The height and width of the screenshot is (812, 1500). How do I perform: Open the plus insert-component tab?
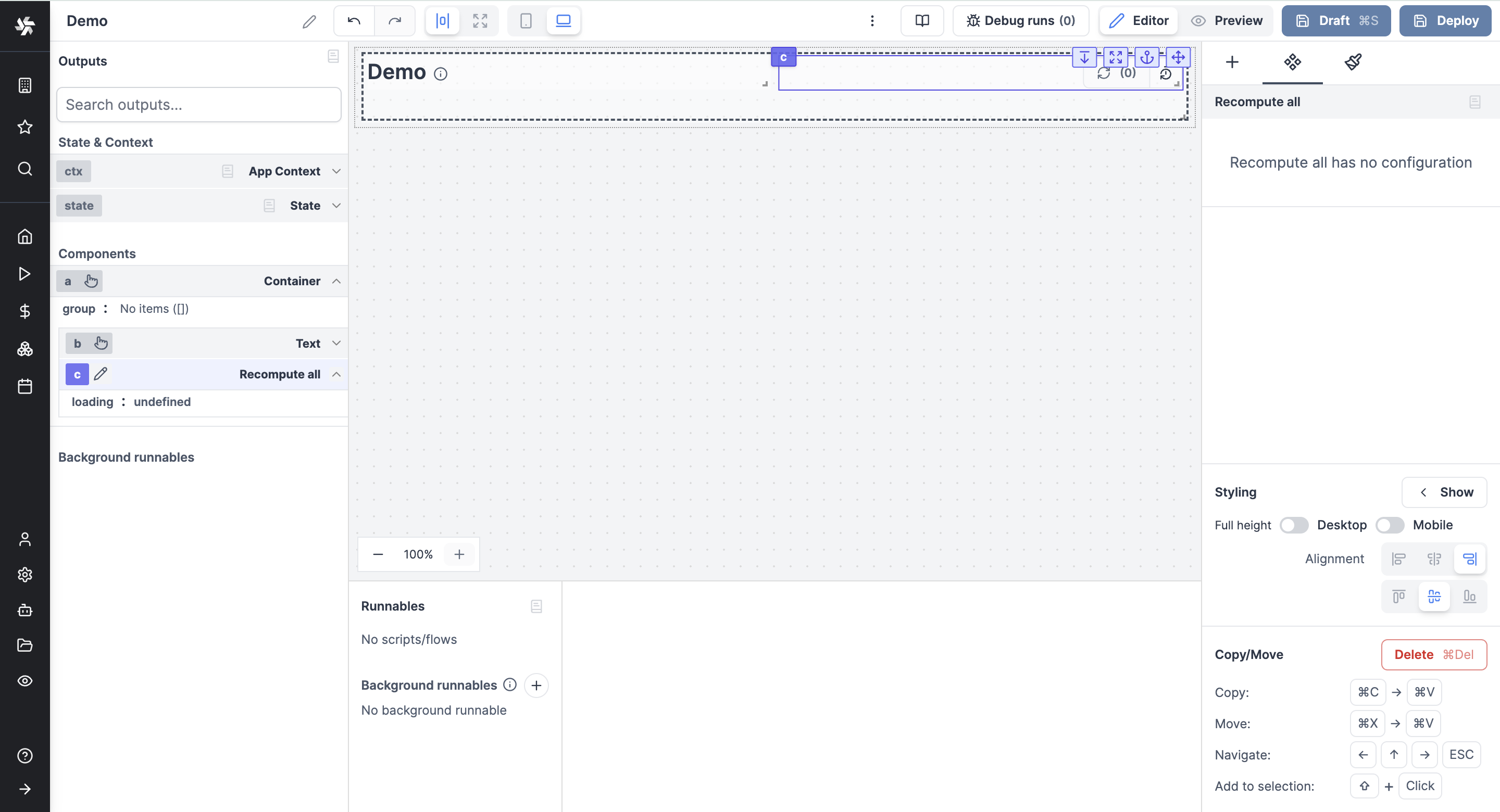pos(1232,62)
